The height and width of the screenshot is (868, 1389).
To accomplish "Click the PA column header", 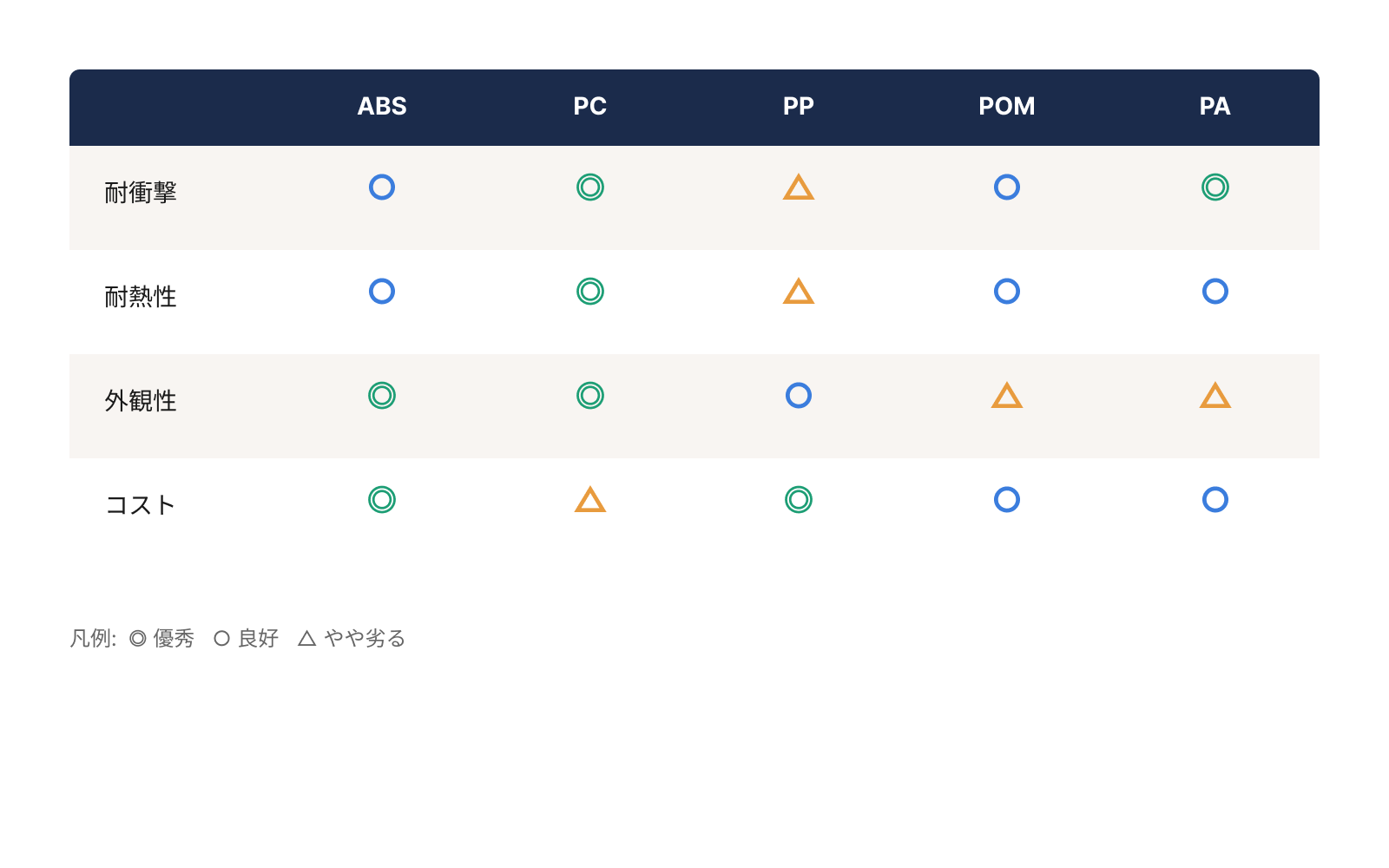I will (1215, 107).
